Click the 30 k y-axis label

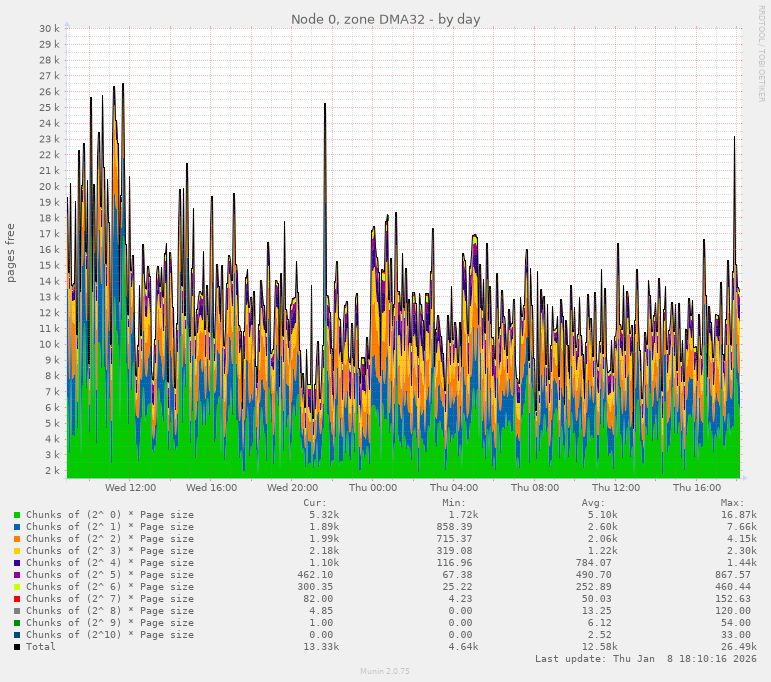(x=49, y=29)
